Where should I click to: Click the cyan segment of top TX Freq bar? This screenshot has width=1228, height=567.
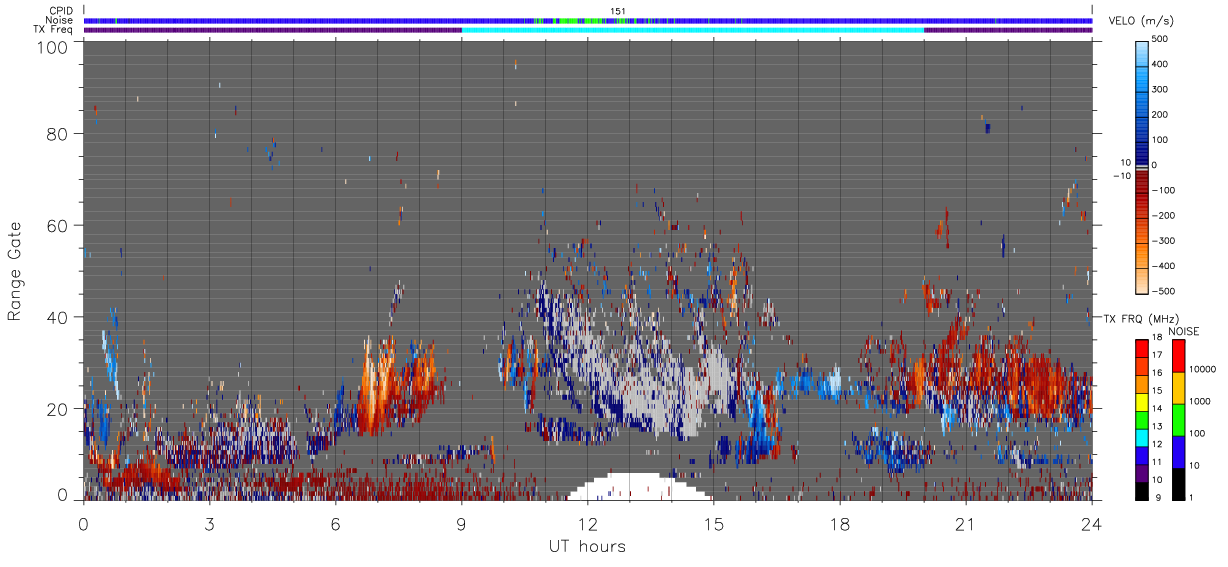(693, 30)
